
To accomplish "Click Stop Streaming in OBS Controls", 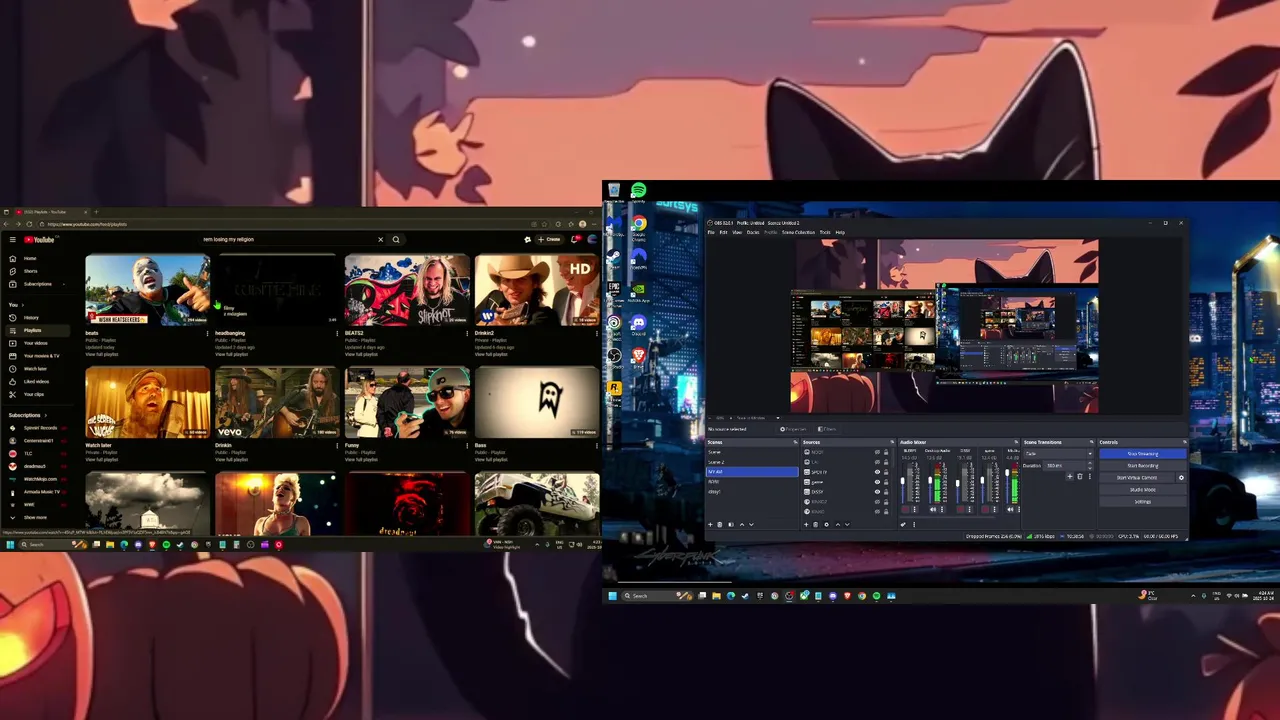I will 1143,454.
